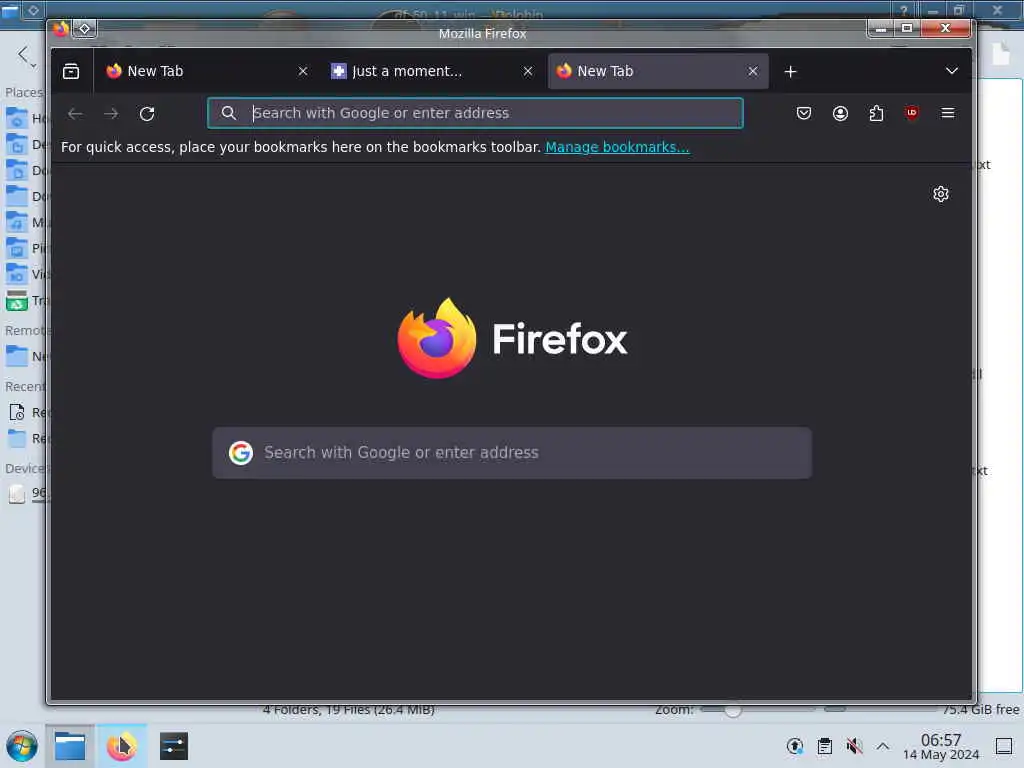1024x768 pixels.
Task: Focus the address bar search field
Action: 475,113
